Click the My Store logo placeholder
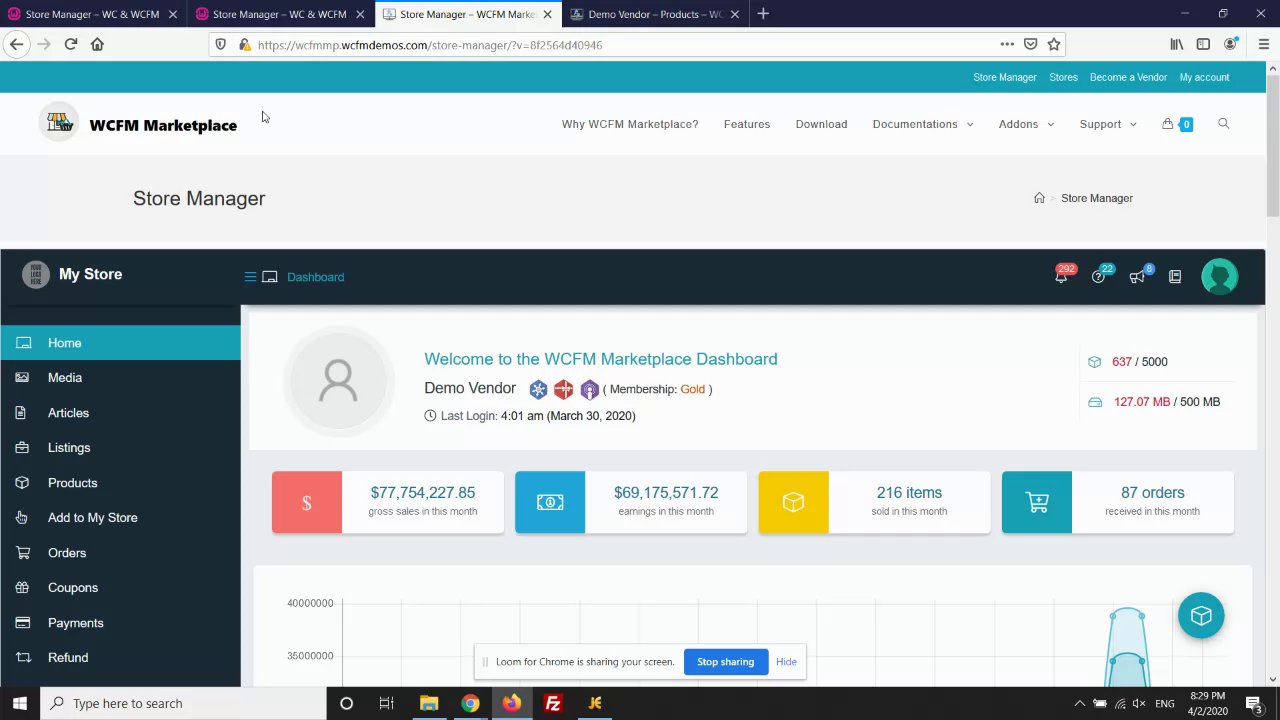The width and height of the screenshot is (1280, 720). coord(36,274)
